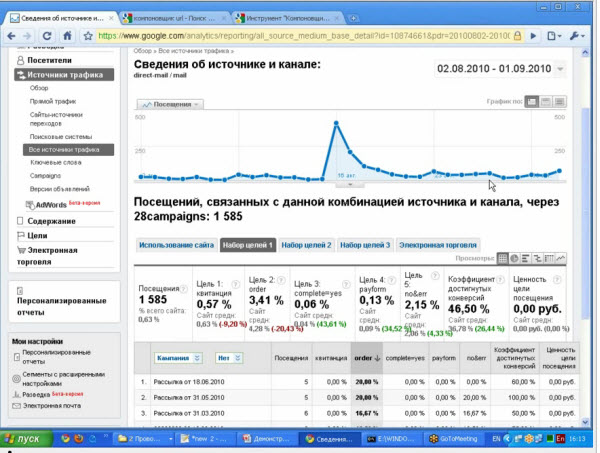This screenshot has height=453, width=600.
Task: Switch the graph to the daily view icon
Action: pos(532,102)
